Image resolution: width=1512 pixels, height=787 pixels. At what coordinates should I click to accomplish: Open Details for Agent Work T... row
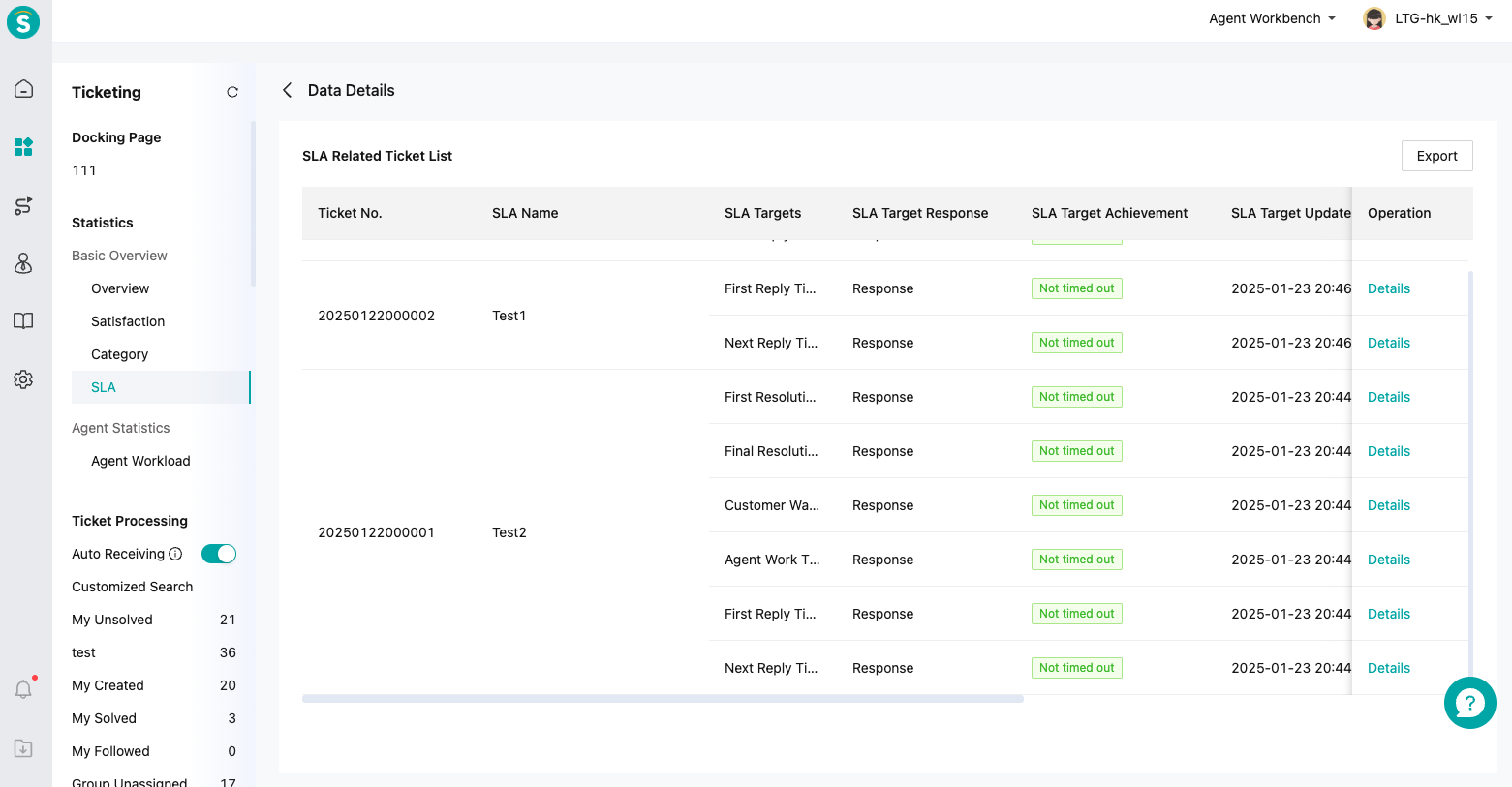point(1388,560)
